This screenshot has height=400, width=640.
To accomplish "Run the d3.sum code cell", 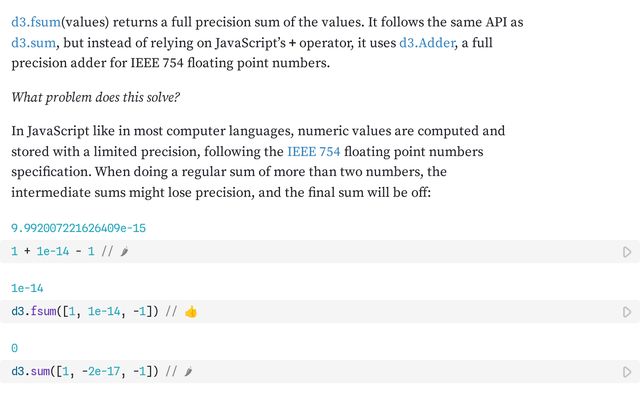I will (627, 372).
